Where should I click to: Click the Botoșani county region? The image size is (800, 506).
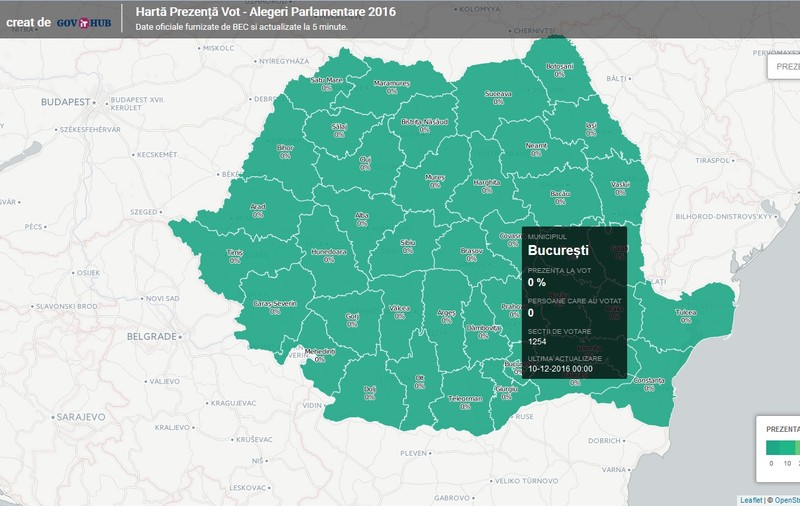pos(560,70)
